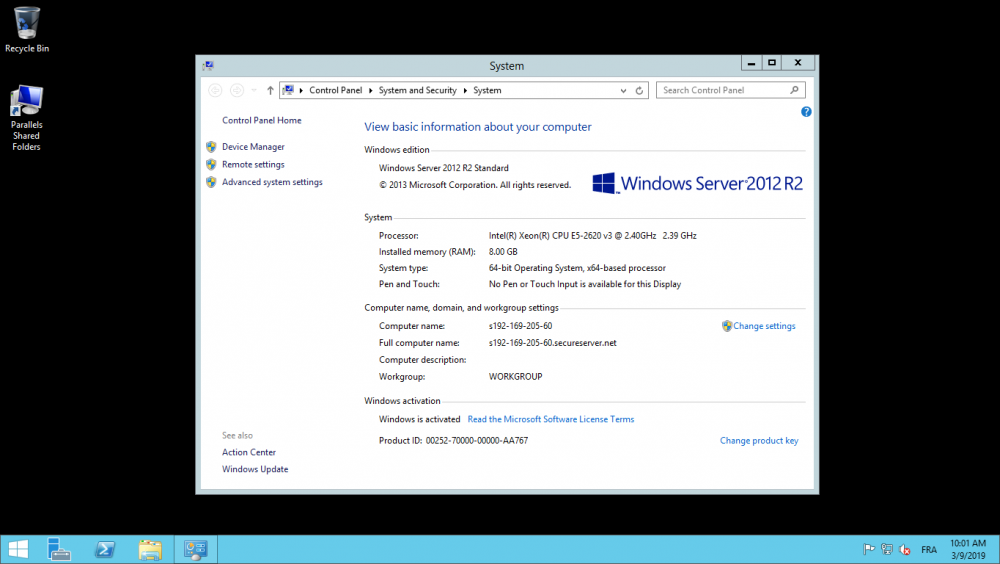This screenshot has height=564, width=1000.
Task: Open Advanced system settings link
Action: click(x=272, y=182)
